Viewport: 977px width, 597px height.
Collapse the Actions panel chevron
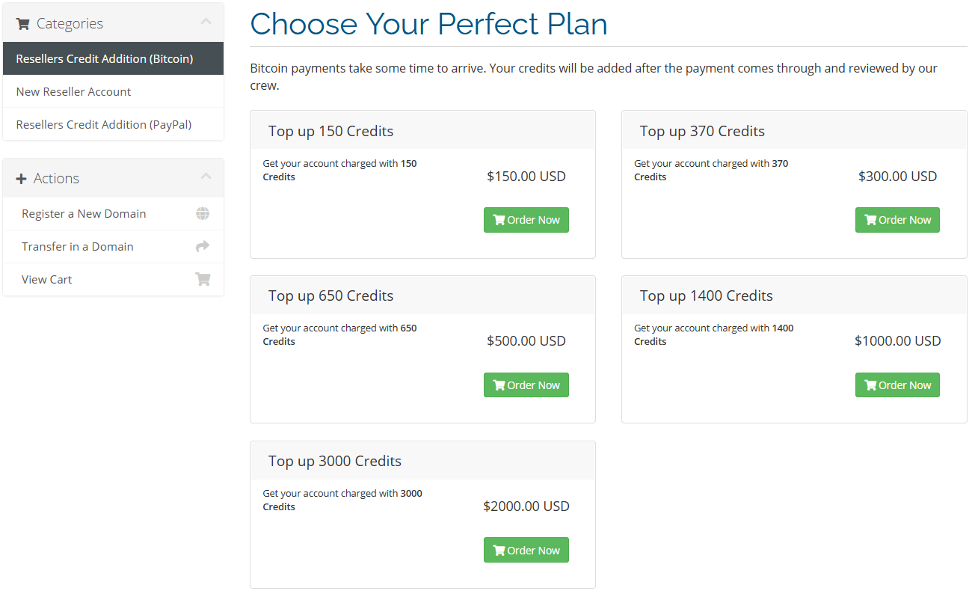206,176
